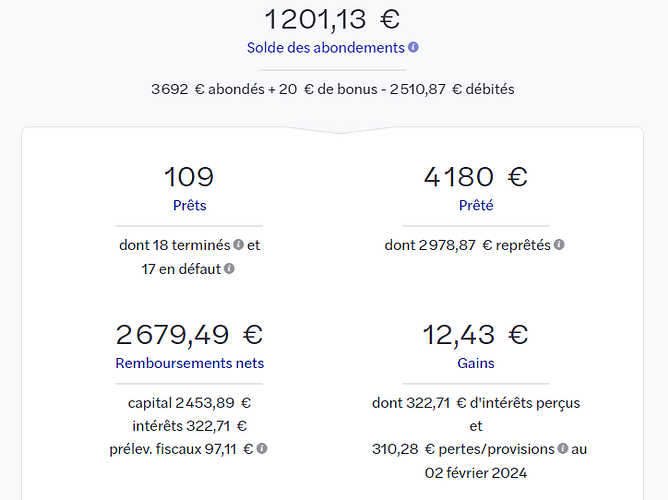This screenshot has height=500, width=668.
Task: Open the Prêté link
Action: point(475,206)
